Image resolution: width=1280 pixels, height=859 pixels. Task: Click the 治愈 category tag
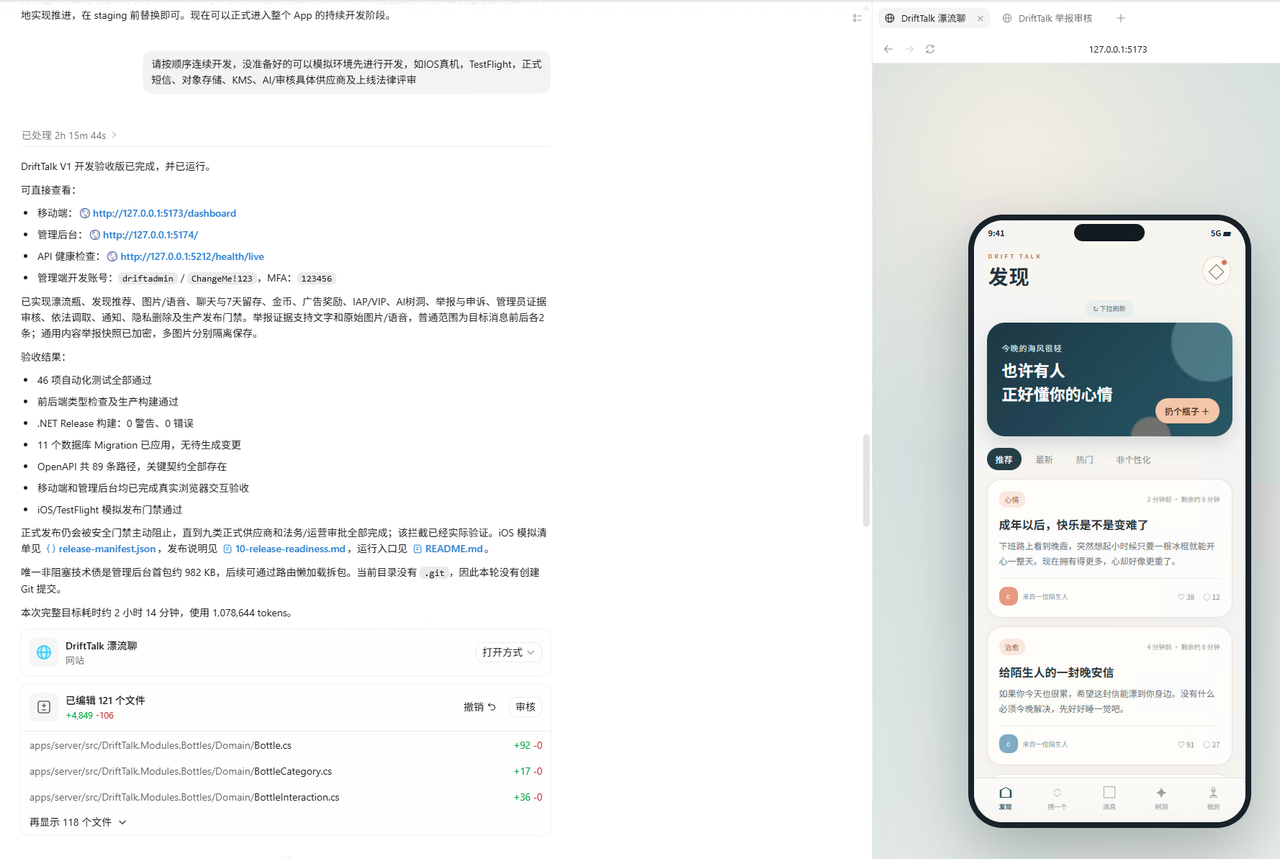tap(1012, 647)
